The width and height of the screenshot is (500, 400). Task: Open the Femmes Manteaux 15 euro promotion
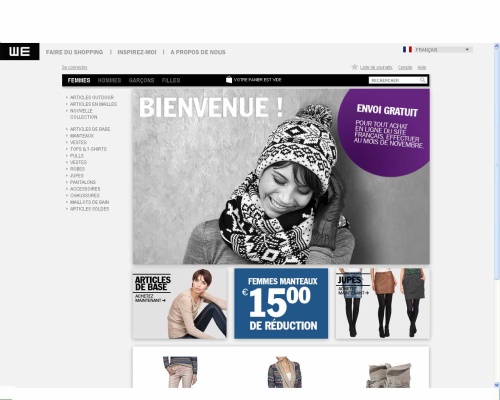[x=281, y=303]
